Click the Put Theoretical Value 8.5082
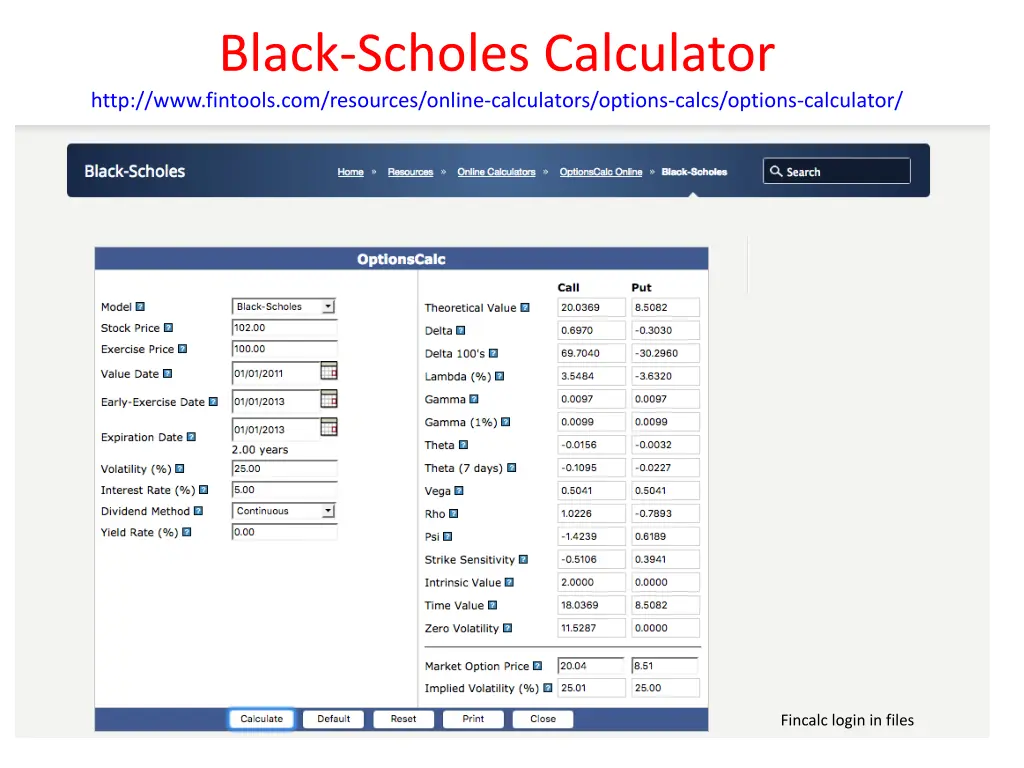 tap(665, 308)
